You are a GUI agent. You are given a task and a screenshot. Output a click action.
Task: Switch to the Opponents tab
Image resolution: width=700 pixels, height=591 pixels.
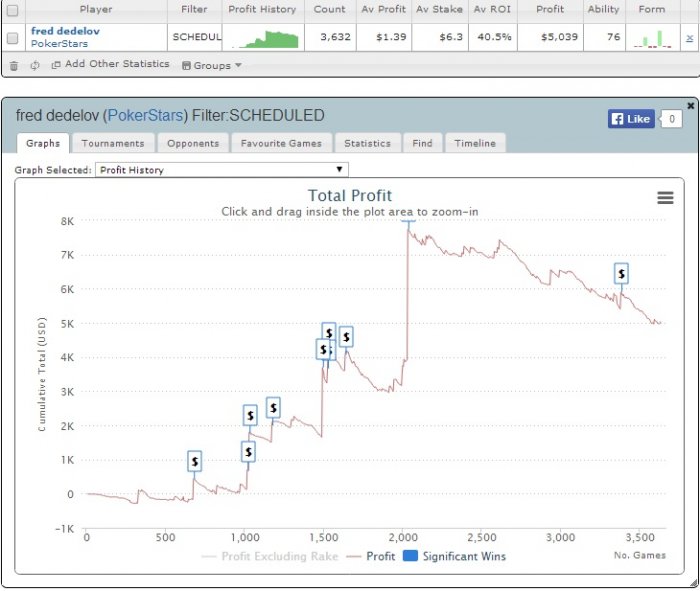tap(193, 143)
